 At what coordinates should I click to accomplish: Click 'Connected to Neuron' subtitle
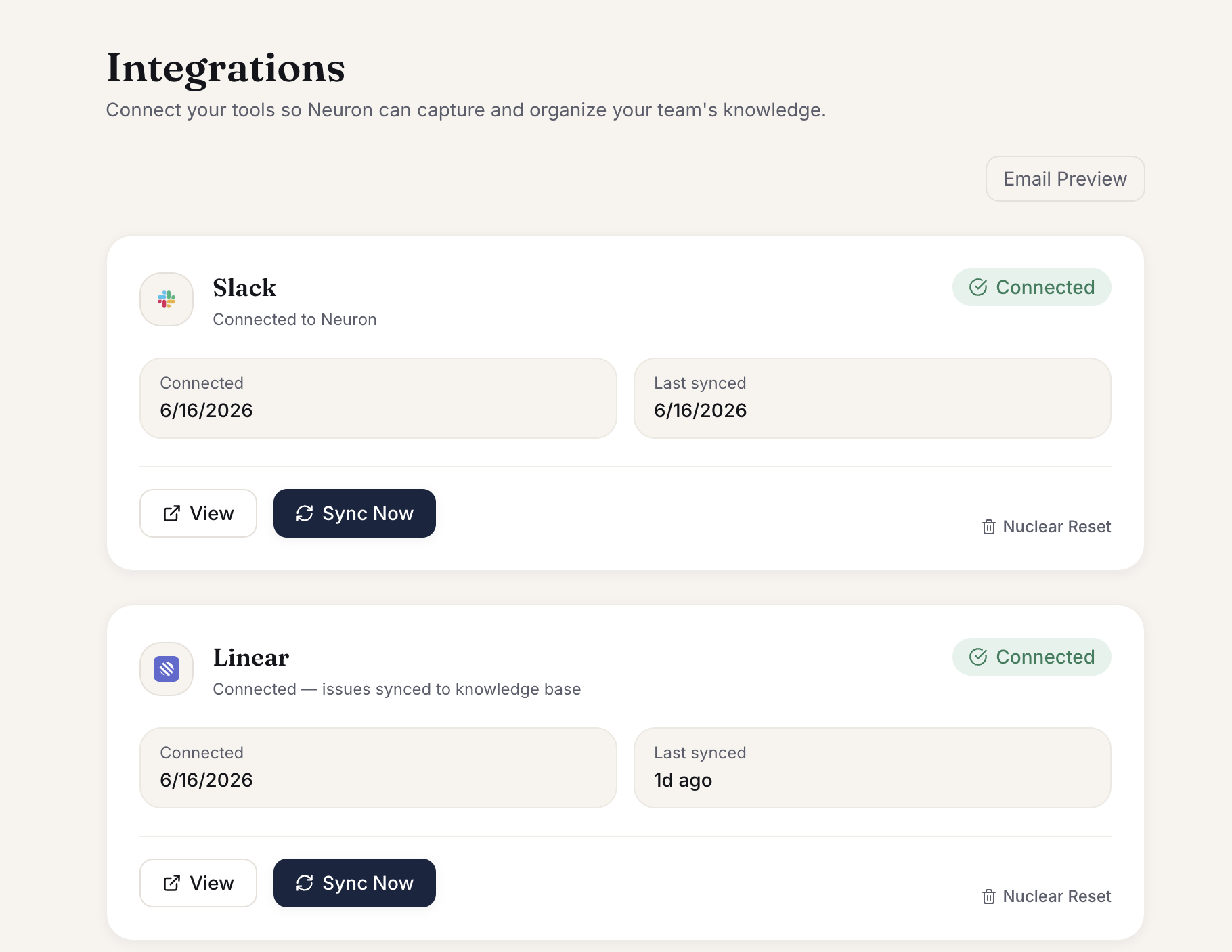(294, 320)
